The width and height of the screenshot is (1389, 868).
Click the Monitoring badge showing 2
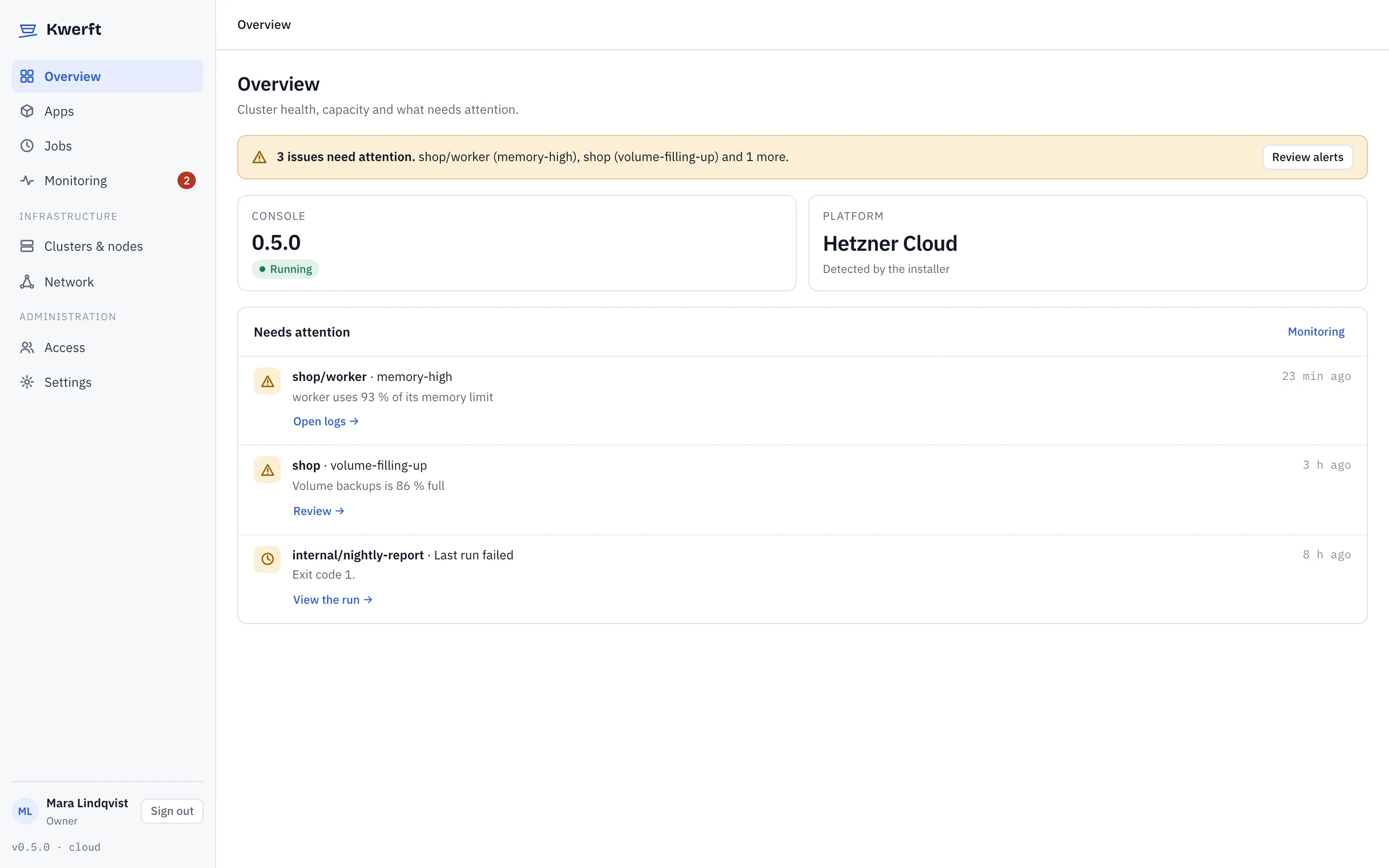point(187,180)
